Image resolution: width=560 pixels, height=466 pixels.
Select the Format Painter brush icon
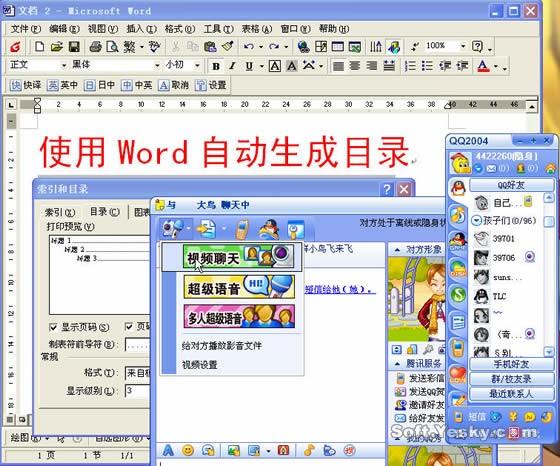(x=228, y=46)
